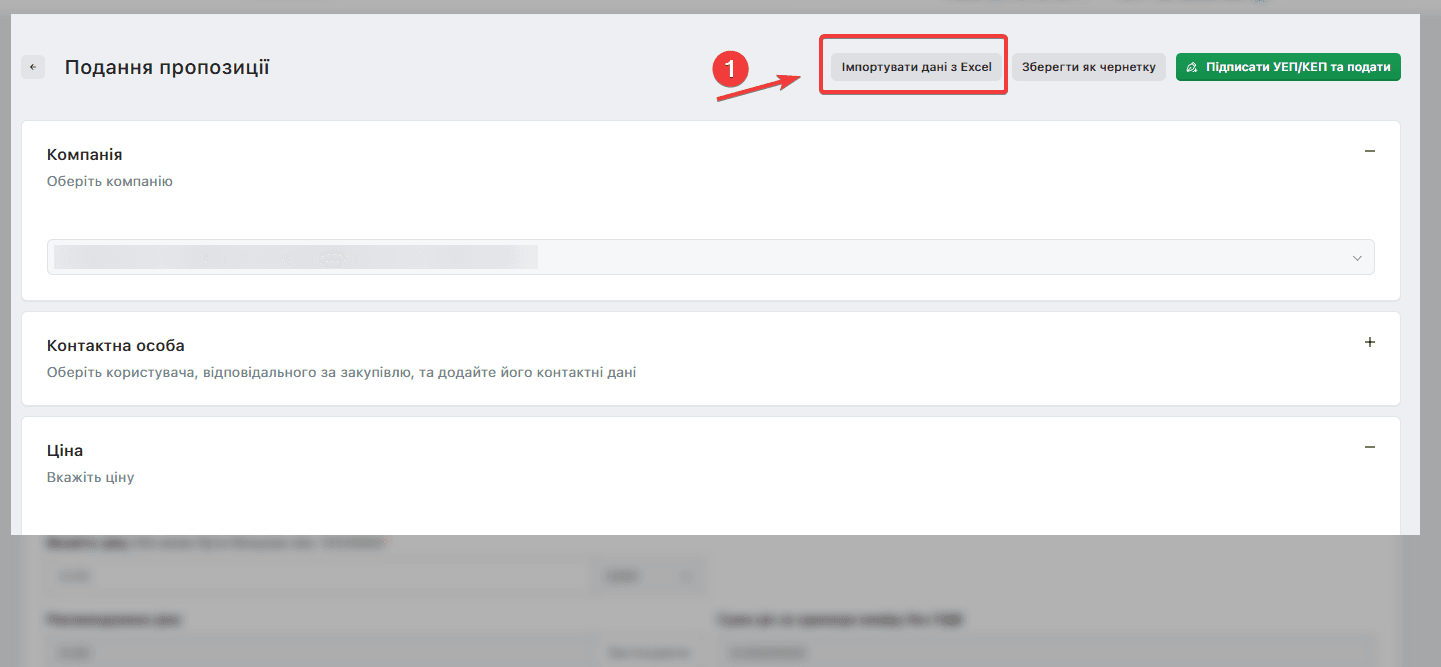This screenshot has width=1441, height=667.
Task: Open the company selection dropdown
Action: click(711, 257)
